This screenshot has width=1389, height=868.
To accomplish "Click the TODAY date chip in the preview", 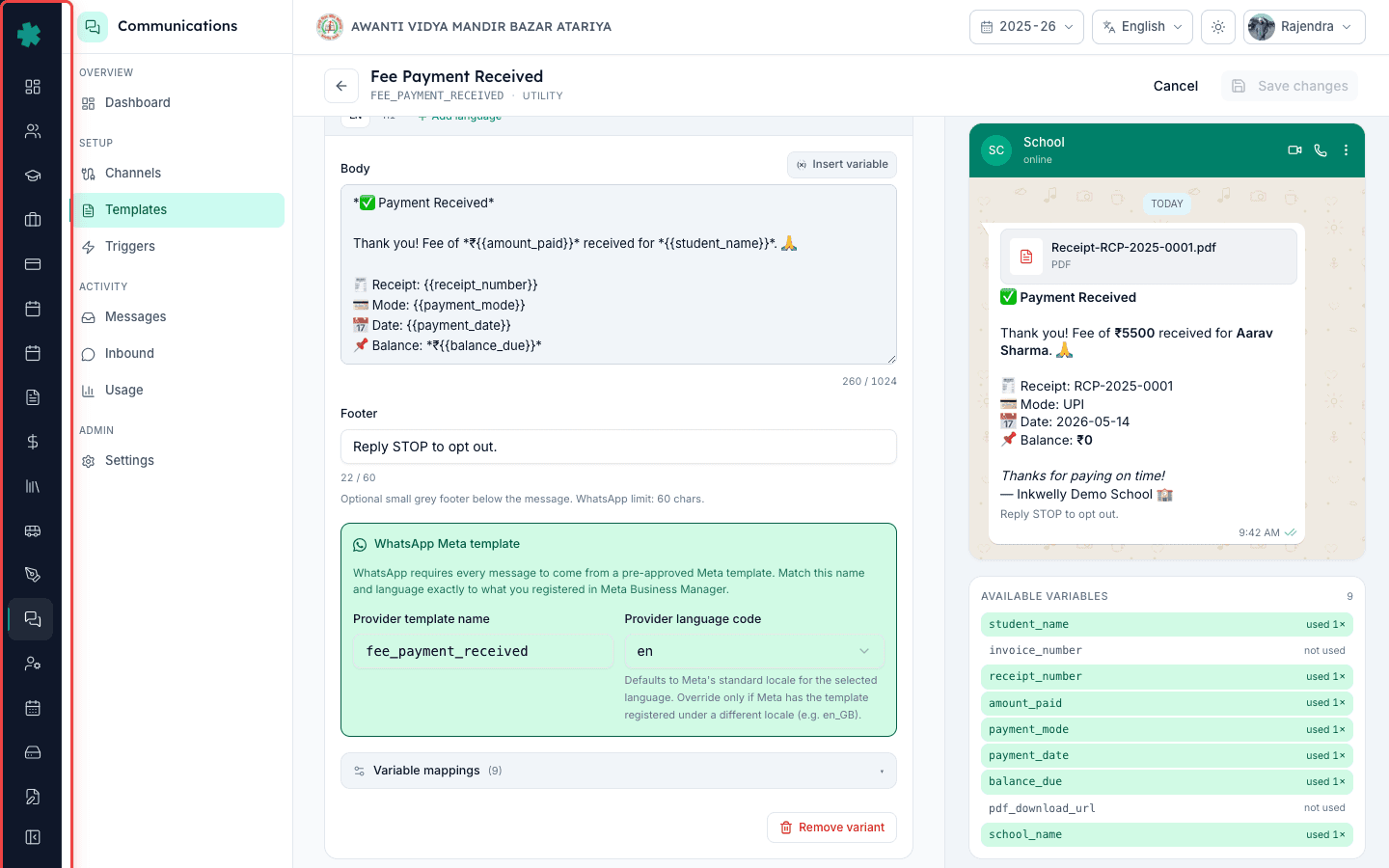I will (x=1167, y=203).
